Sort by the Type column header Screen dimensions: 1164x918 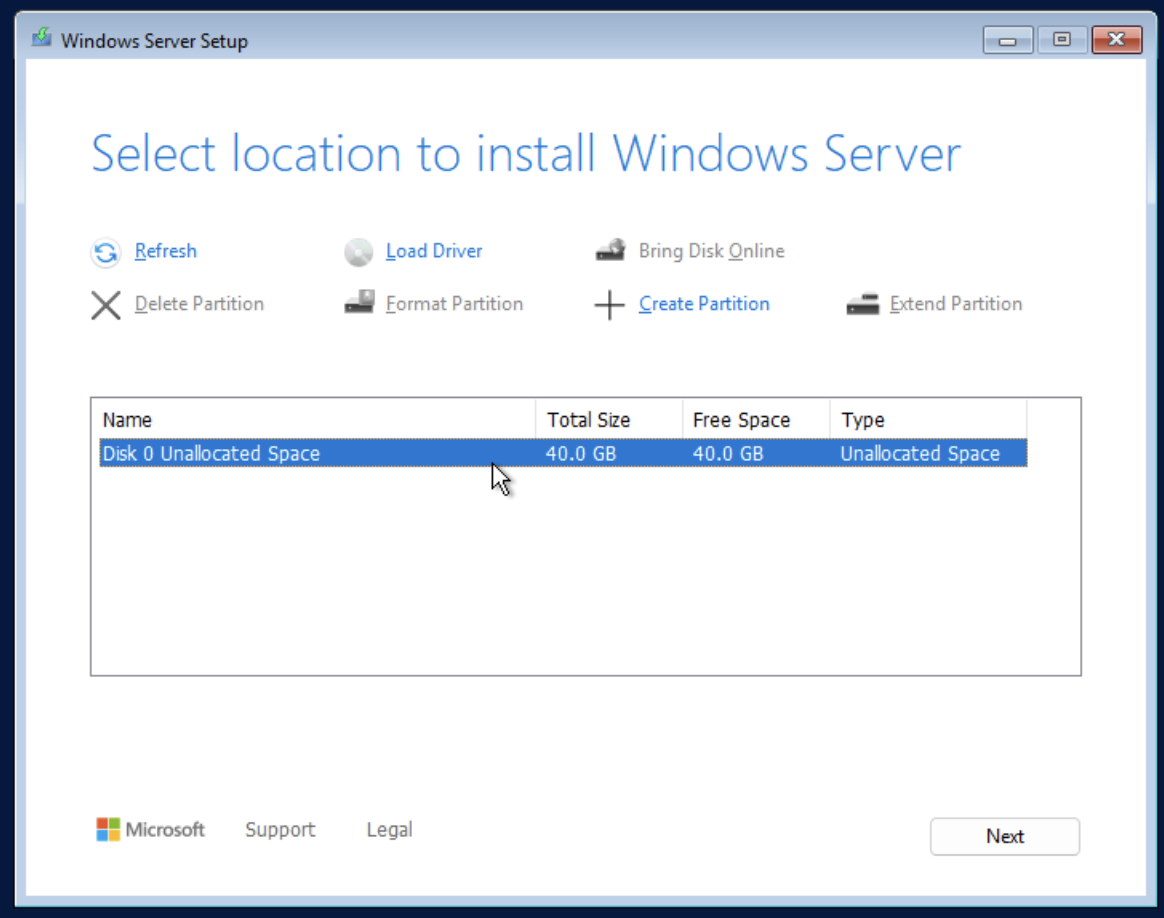928,419
